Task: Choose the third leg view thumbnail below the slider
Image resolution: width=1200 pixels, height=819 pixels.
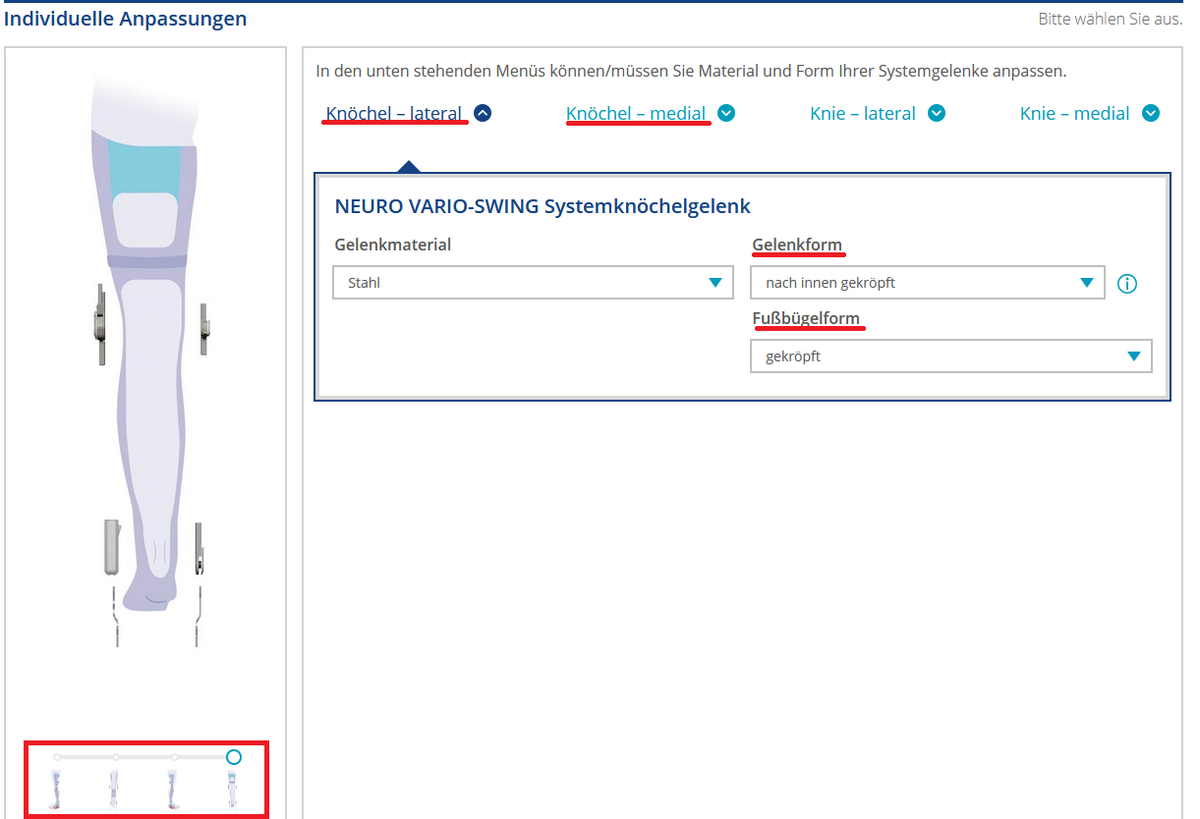Action: pos(174,789)
